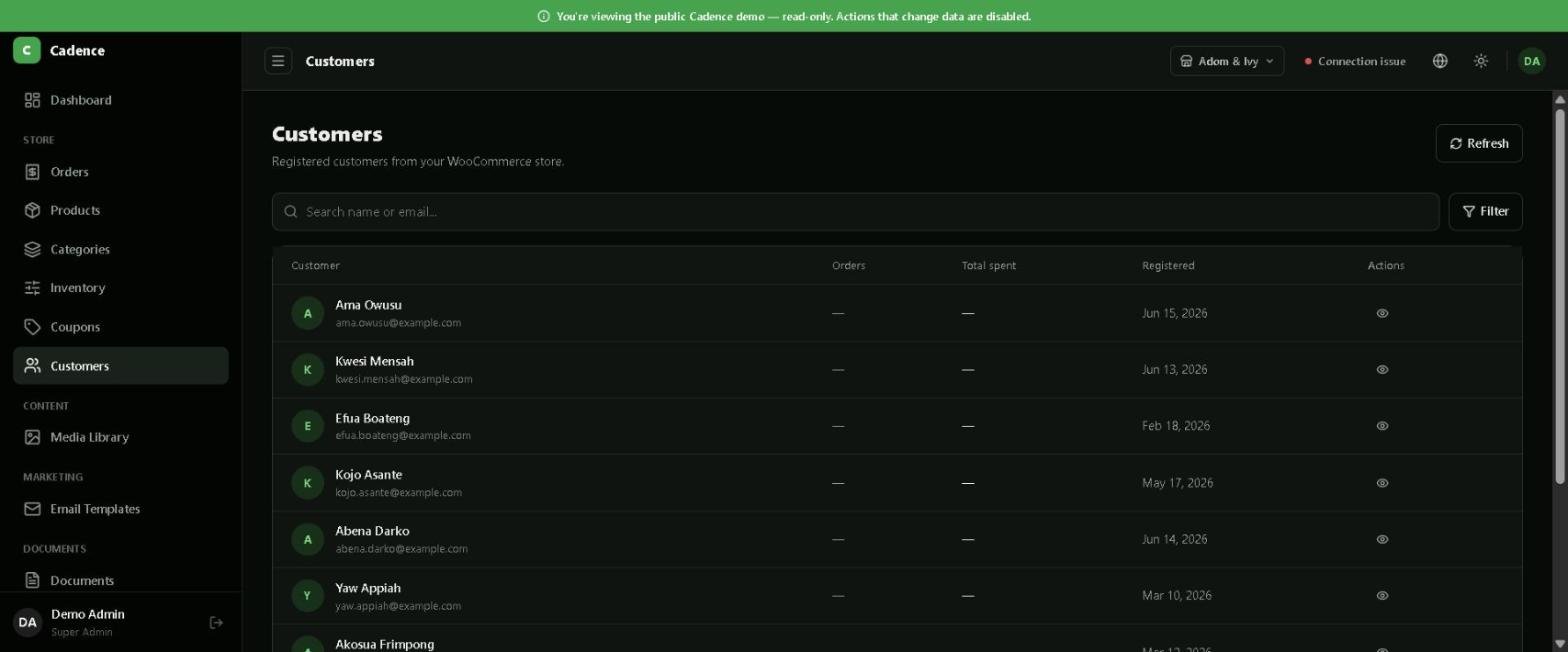This screenshot has width=1568, height=652.
Task: Select the Ama Owusu customer name
Action: pos(368,305)
